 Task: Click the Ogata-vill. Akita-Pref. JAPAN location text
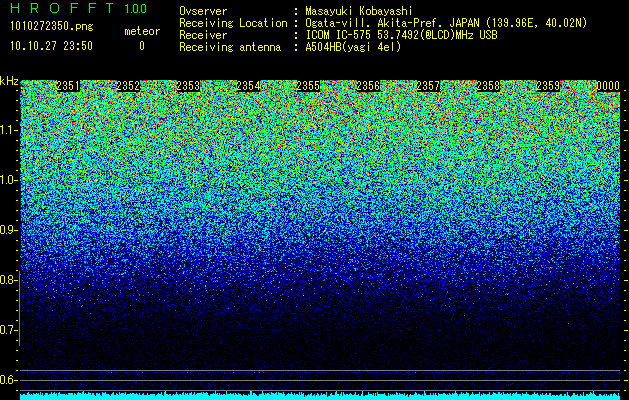446,23
